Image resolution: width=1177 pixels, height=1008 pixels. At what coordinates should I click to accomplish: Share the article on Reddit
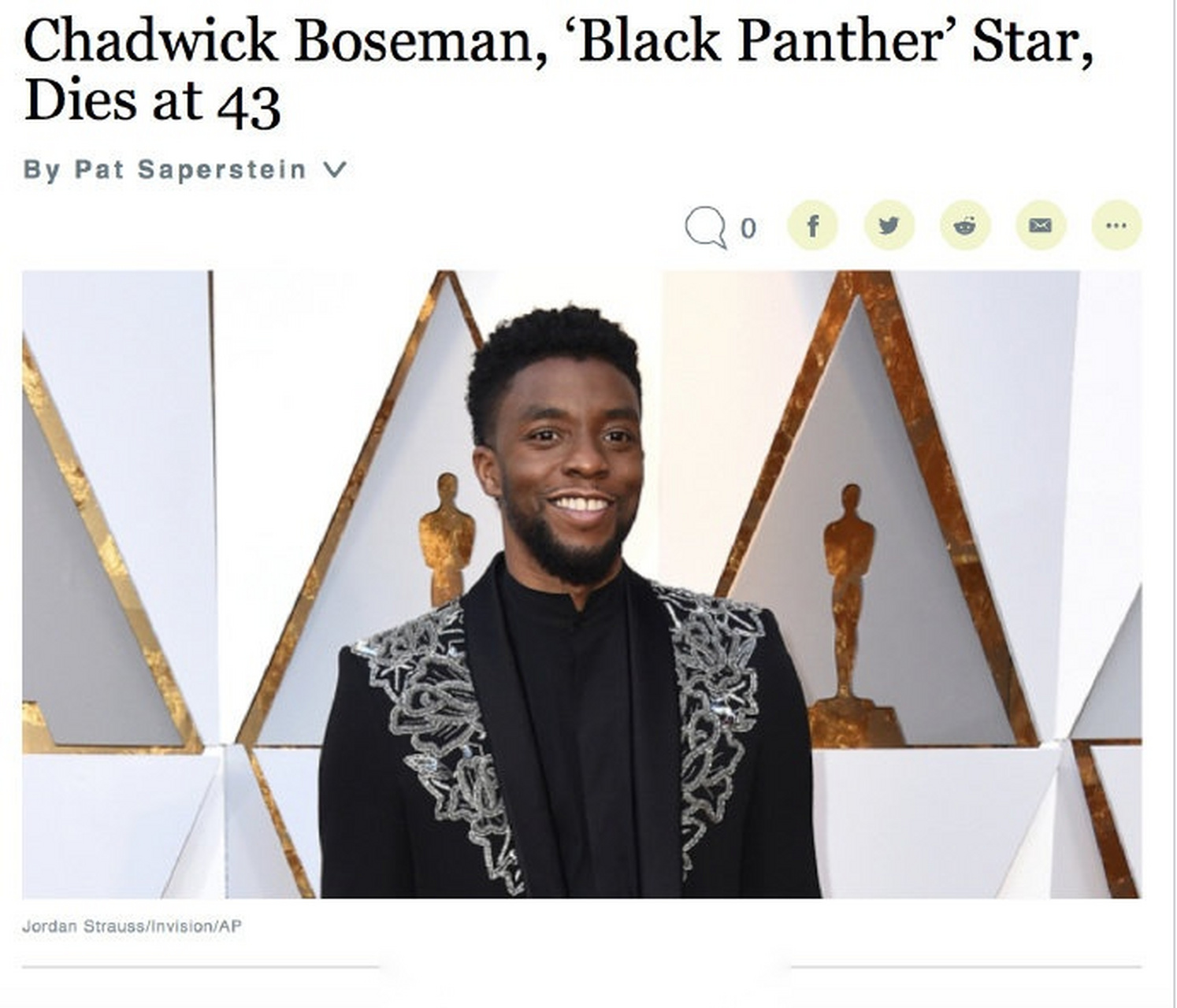965,226
